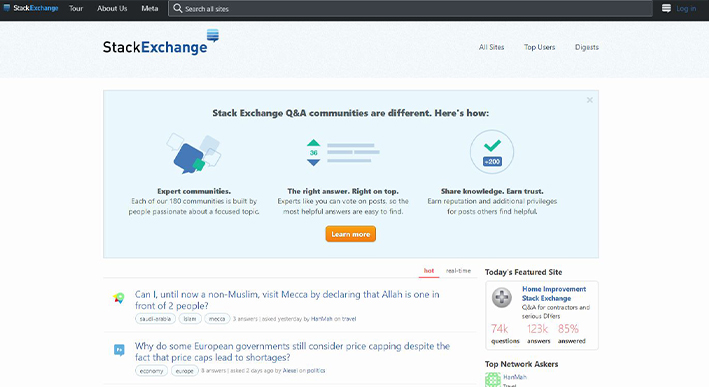Click the upvote arrow in the banner illustration

[313, 143]
